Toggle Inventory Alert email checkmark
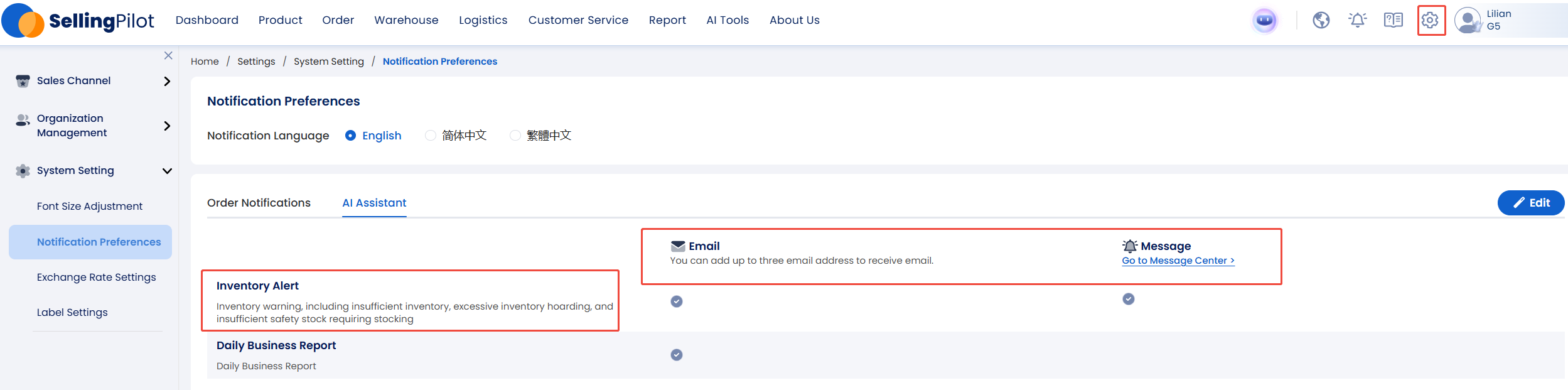This screenshot has height=390, width=1568. [x=676, y=301]
